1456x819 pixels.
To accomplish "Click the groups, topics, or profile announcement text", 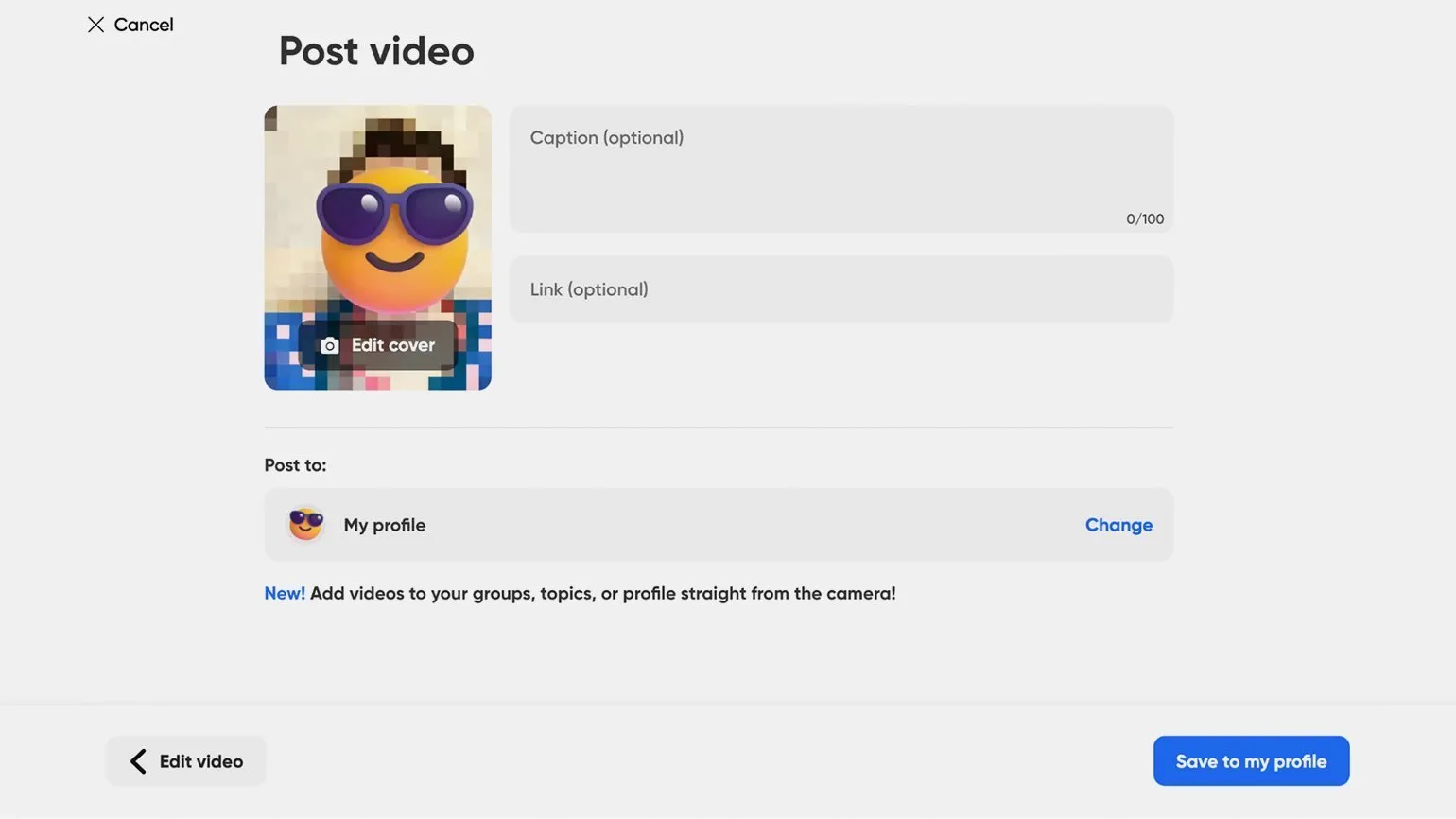I will [x=602, y=594].
